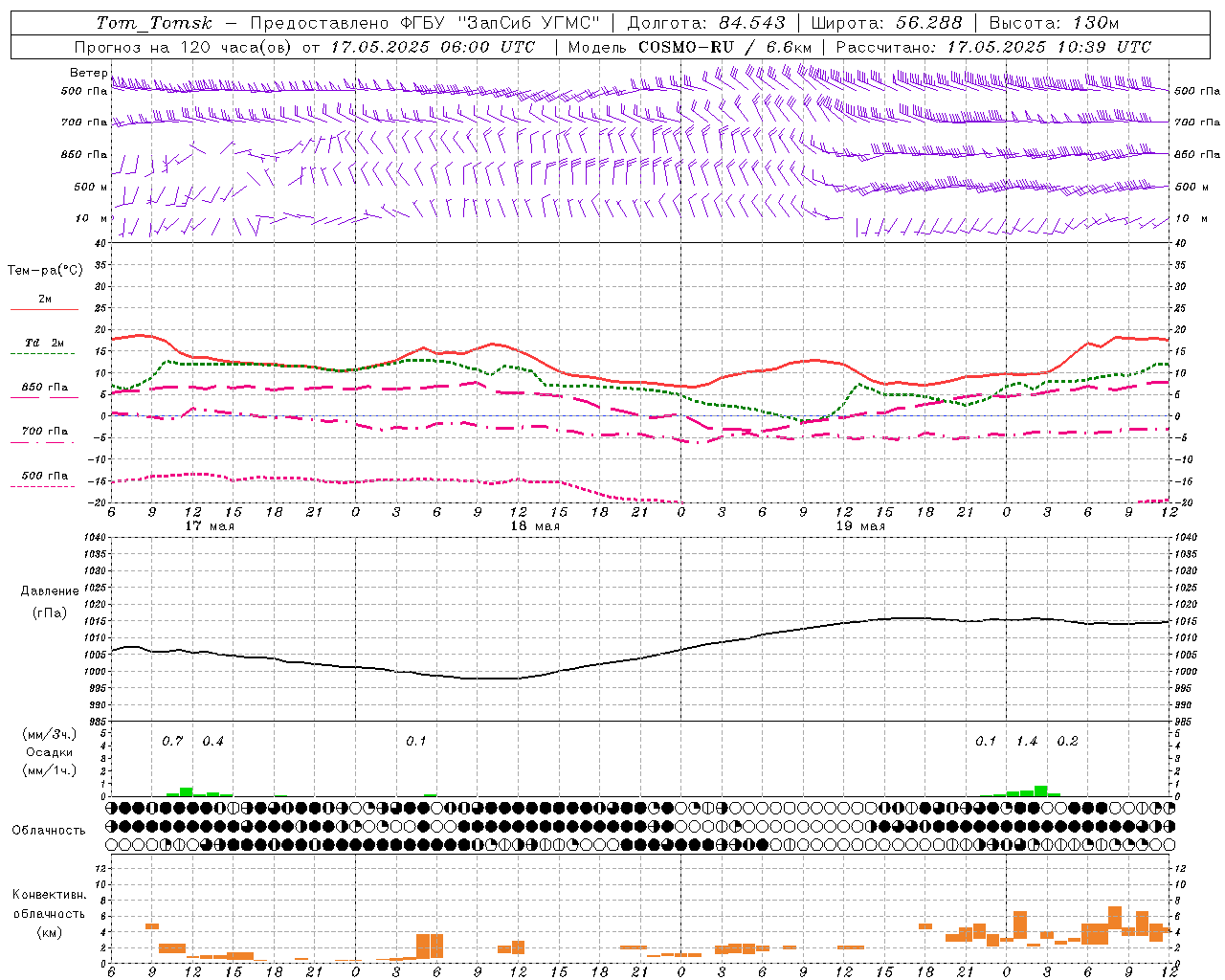Click the longitude value Долгота: 84.543

pos(705,23)
